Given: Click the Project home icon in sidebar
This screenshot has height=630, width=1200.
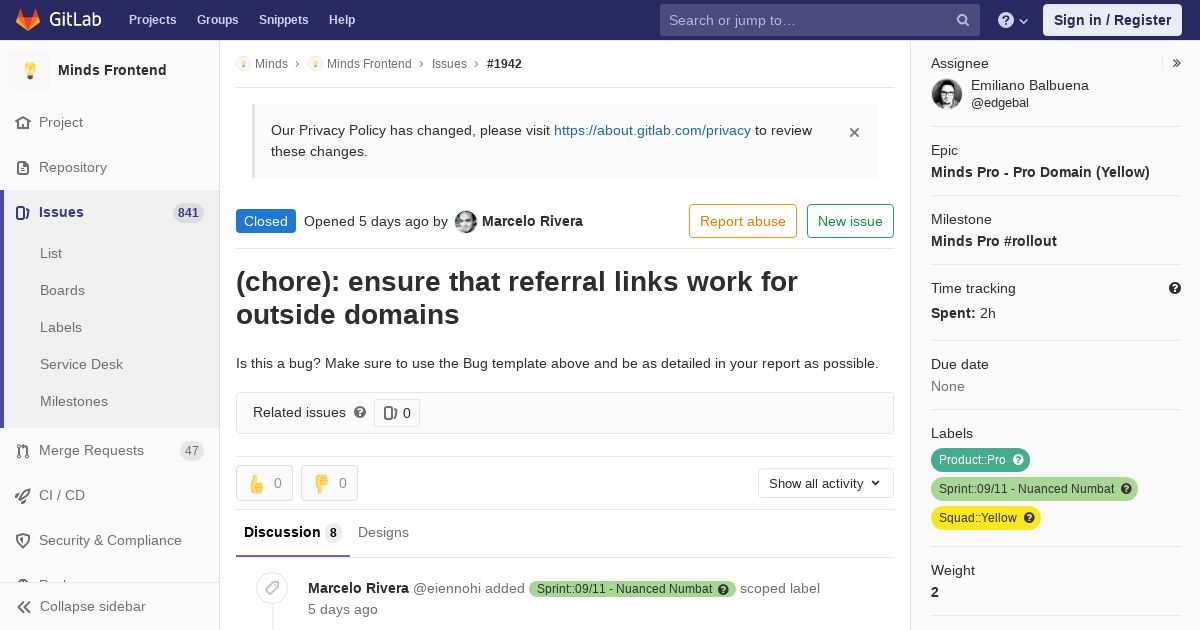Looking at the screenshot, I should [x=23, y=122].
